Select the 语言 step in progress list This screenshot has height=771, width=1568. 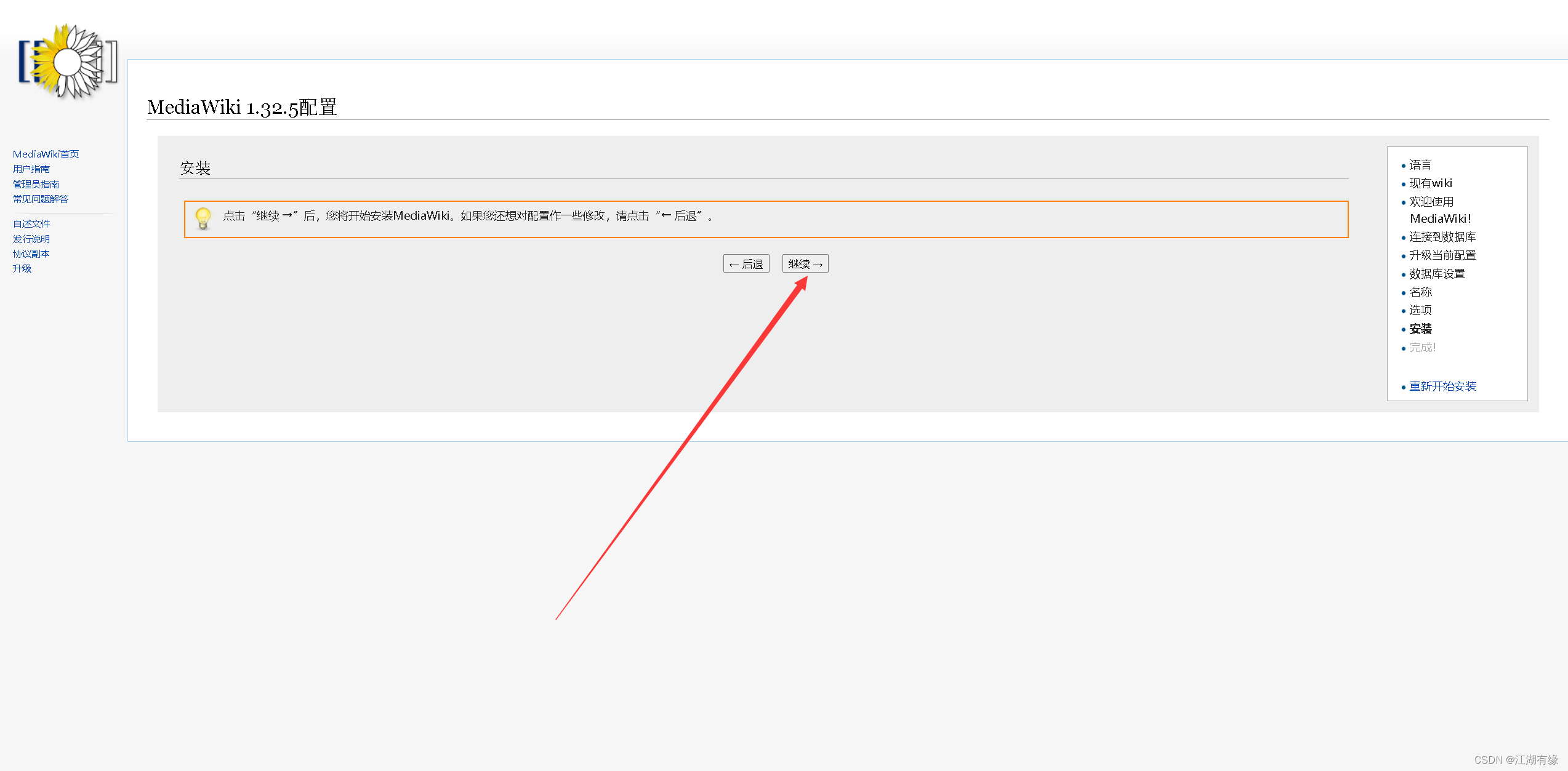pyautogui.click(x=1420, y=165)
